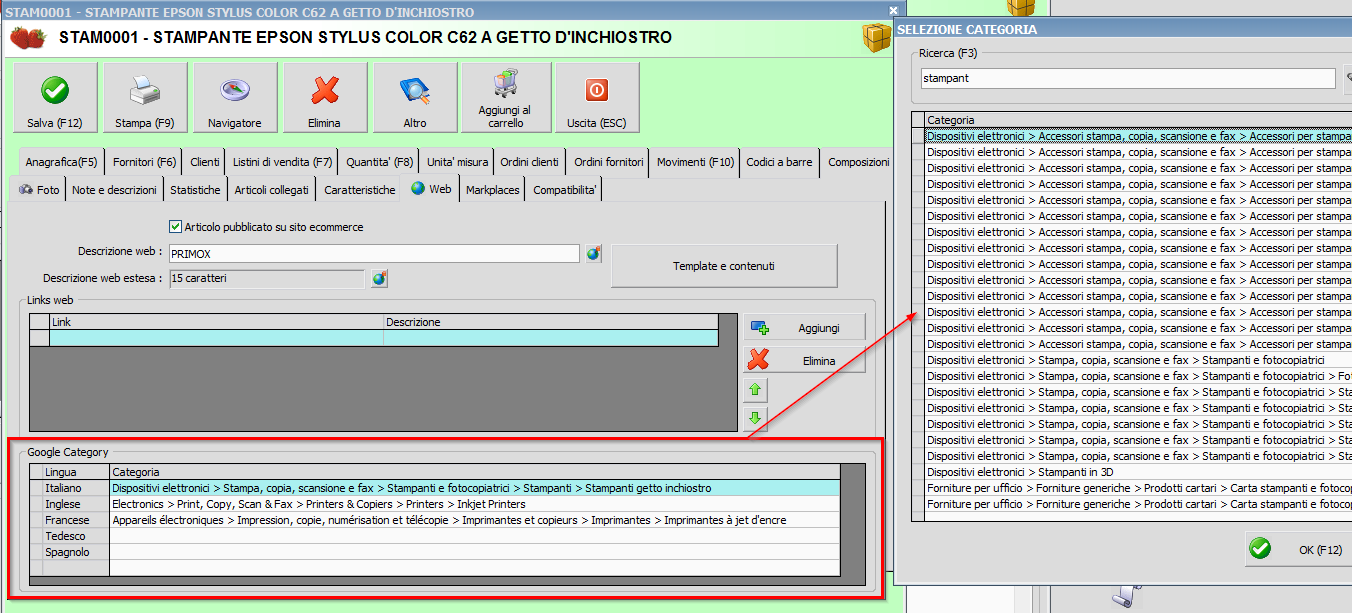Select the Caratteristiche tab

pos(360,189)
